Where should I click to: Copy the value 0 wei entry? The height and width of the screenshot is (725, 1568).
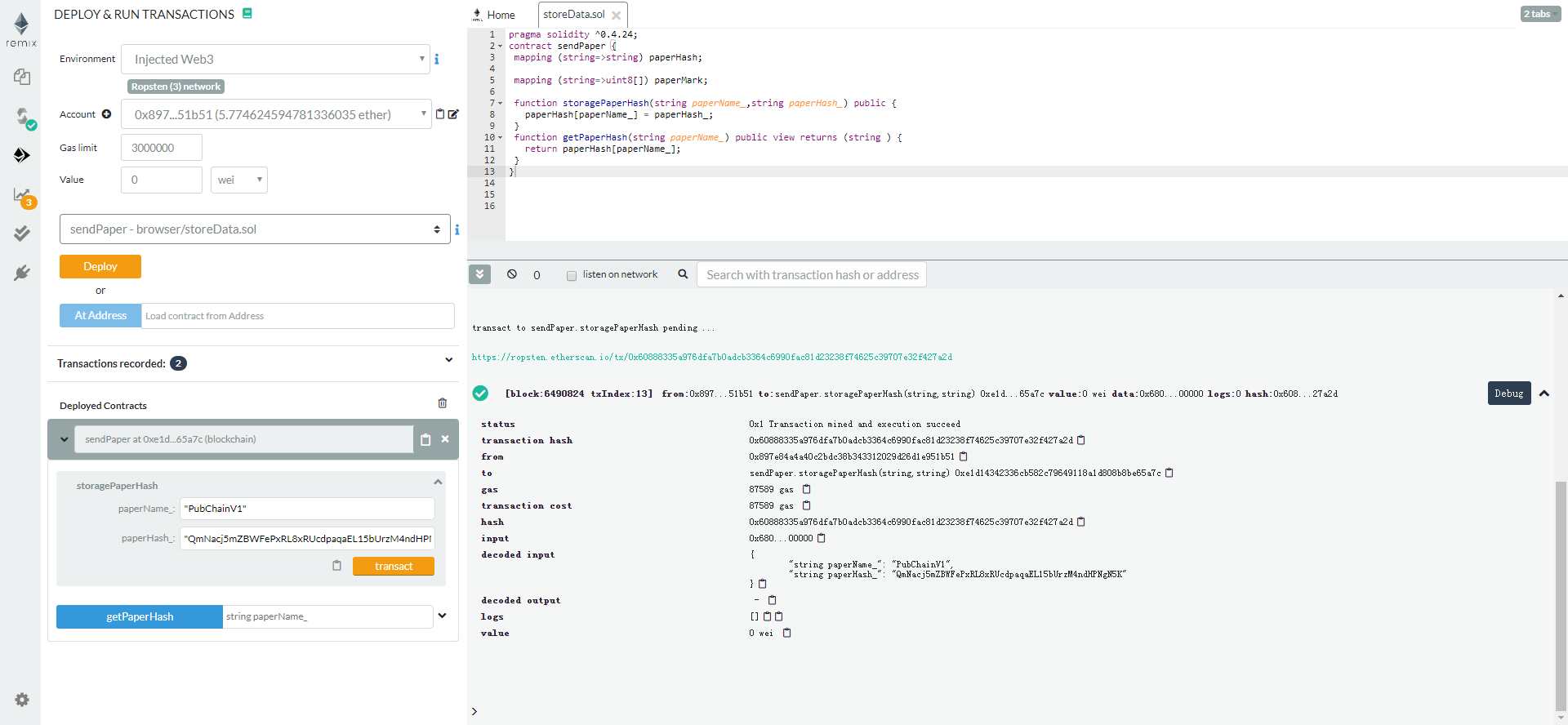tap(787, 633)
